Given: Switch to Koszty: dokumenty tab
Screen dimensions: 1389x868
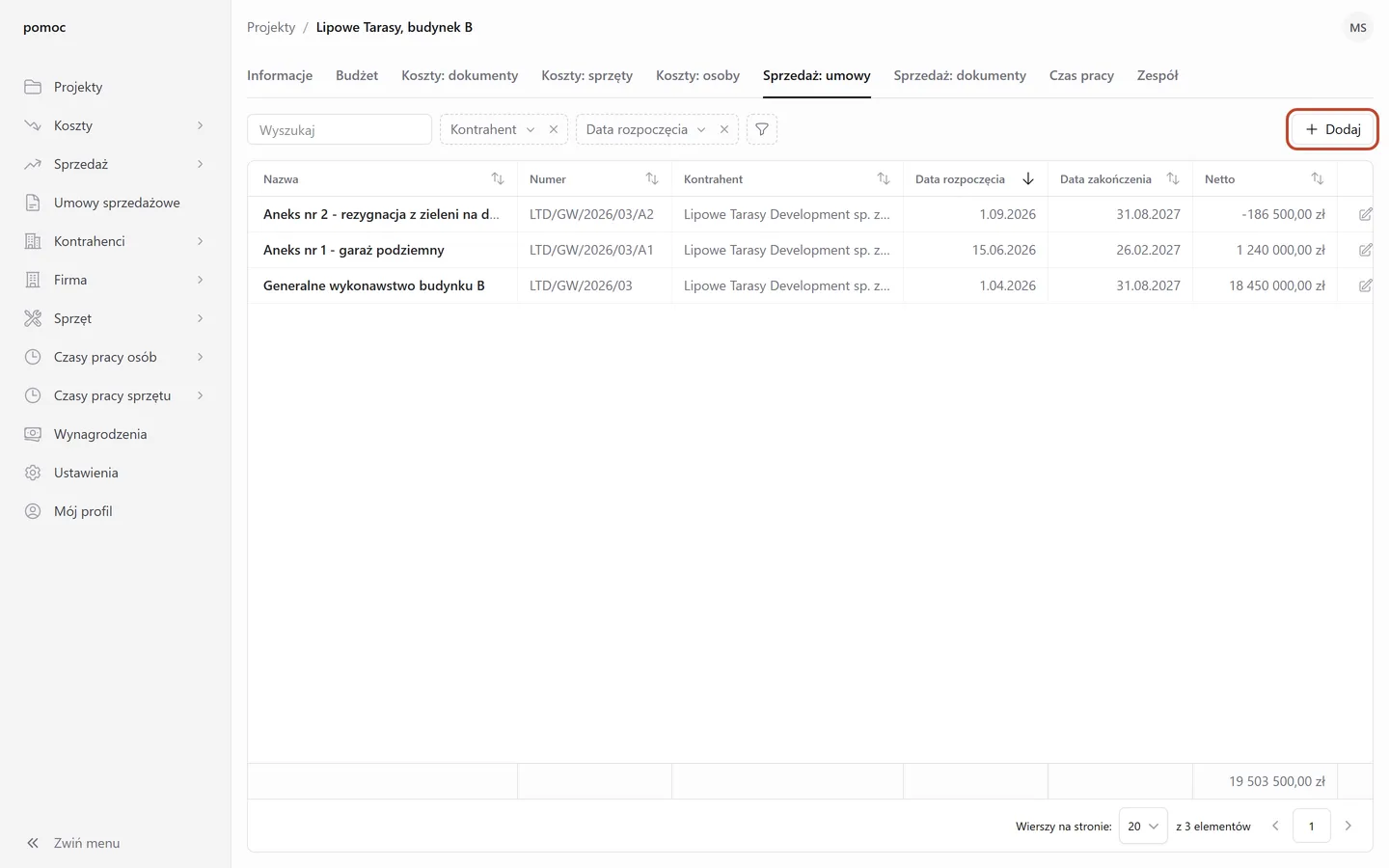Looking at the screenshot, I should pyautogui.click(x=460, y=75).
